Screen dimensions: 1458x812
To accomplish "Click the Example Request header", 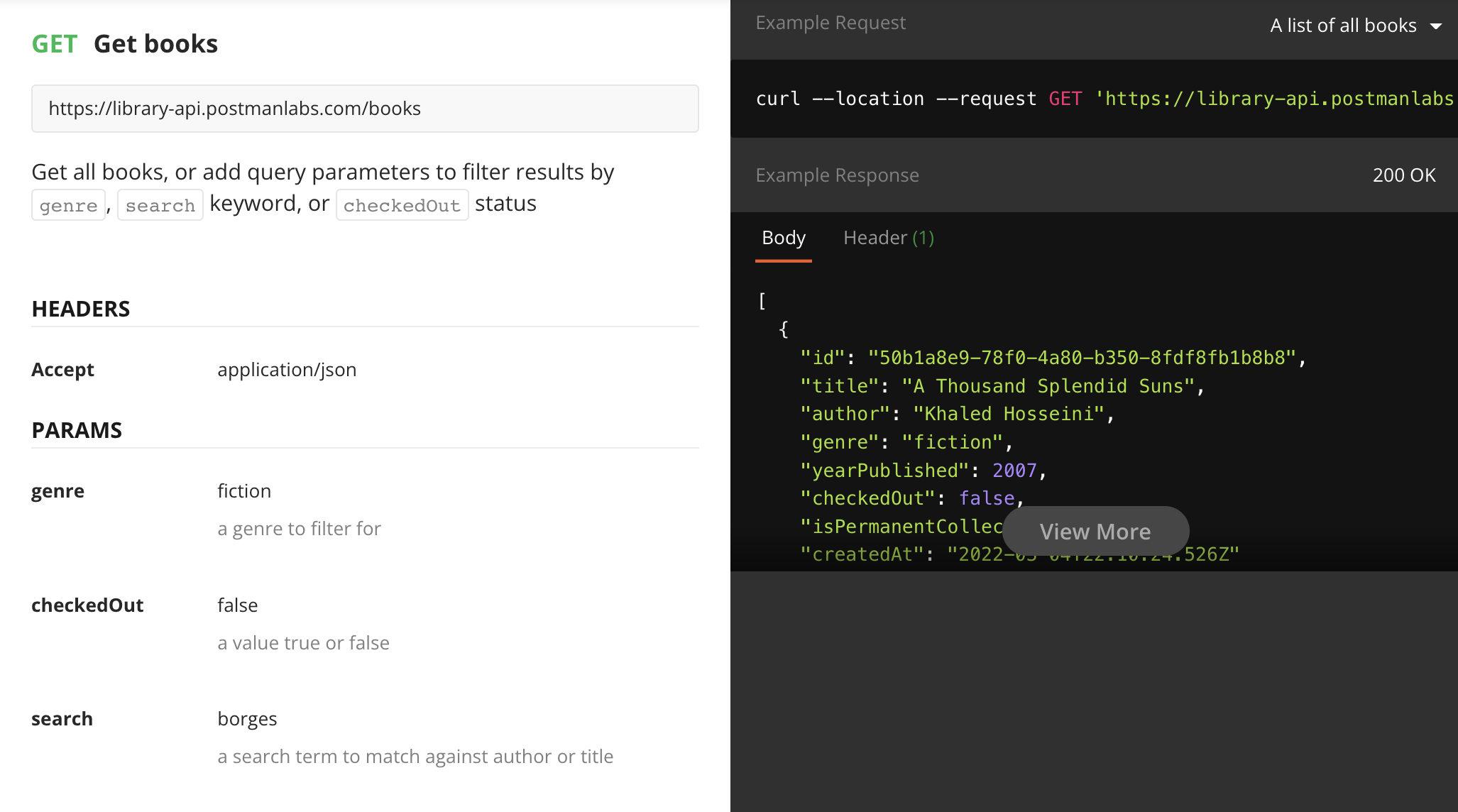I will [831, 22].
